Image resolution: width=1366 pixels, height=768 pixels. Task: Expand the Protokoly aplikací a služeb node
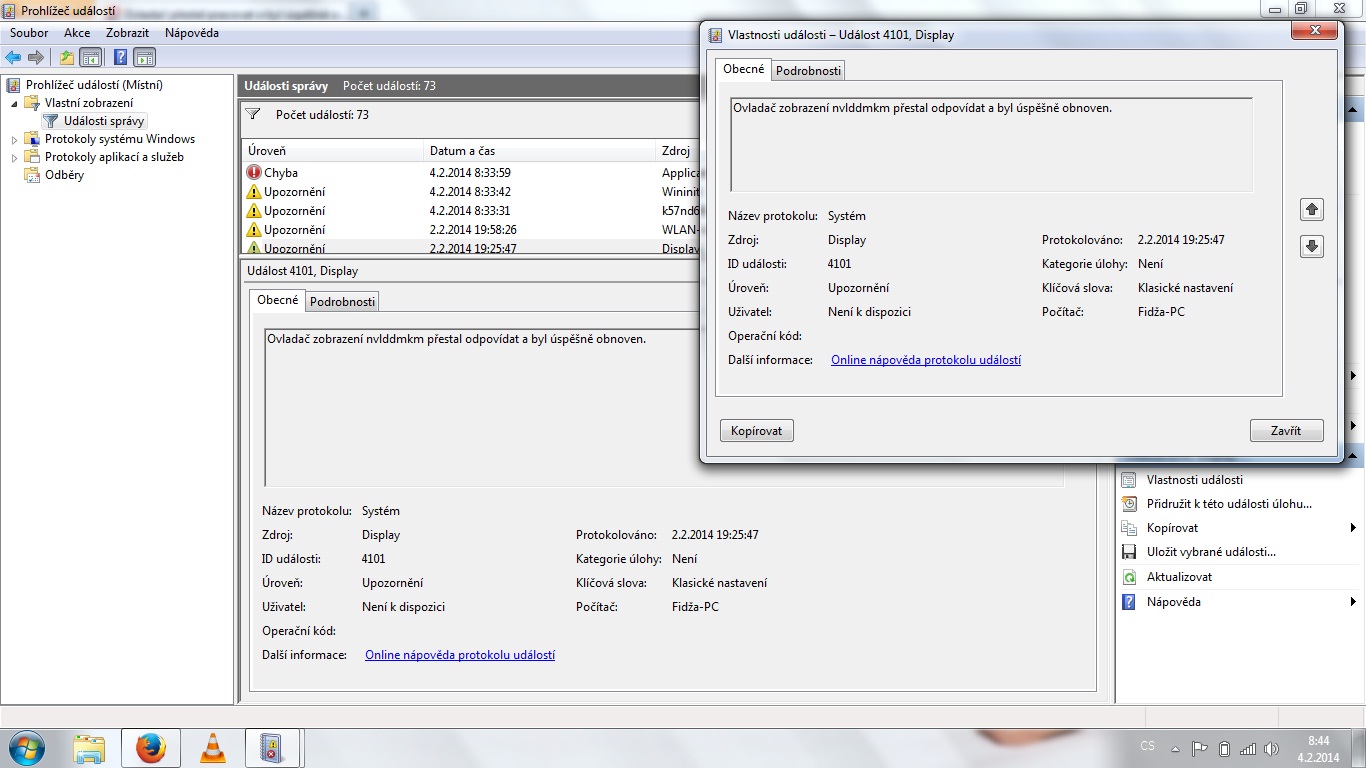click(x=14, y=157)
